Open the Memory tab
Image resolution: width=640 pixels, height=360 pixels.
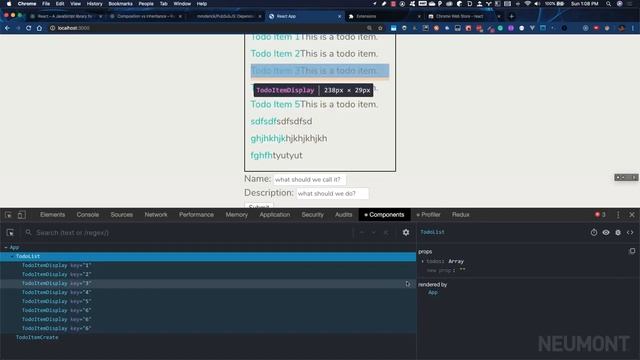point(237,215)
